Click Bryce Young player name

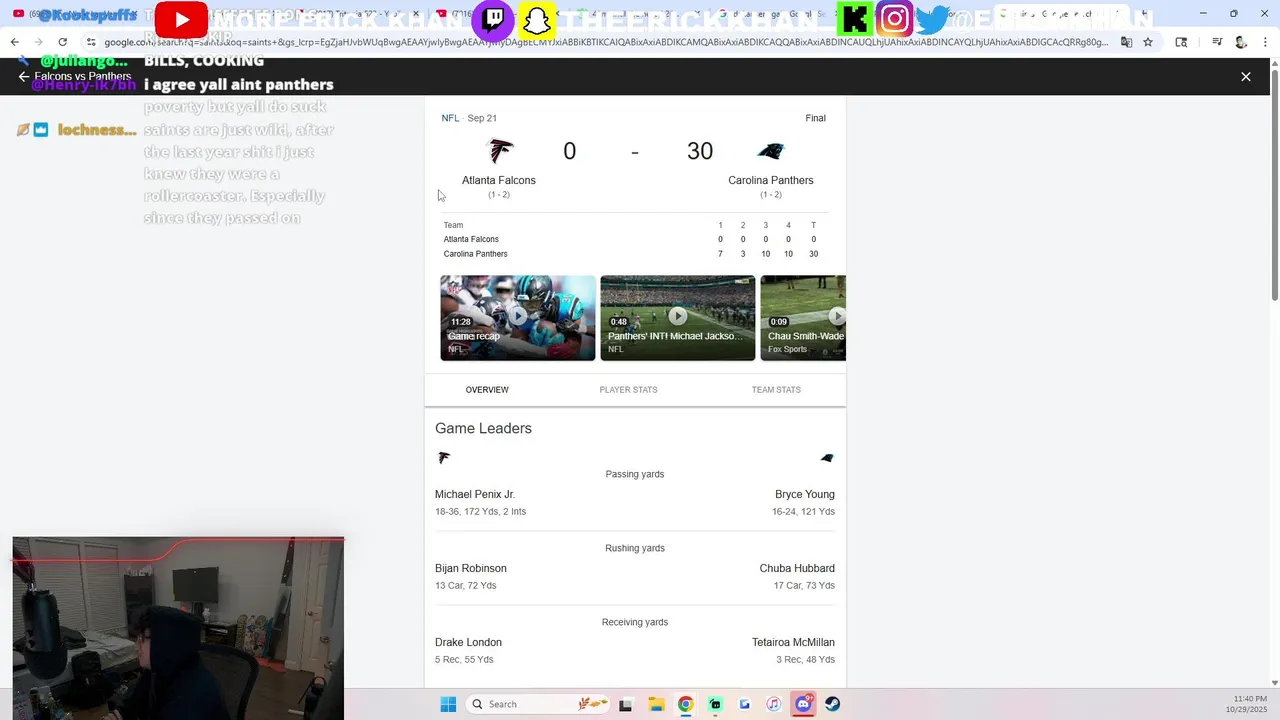tap(805, 495)
